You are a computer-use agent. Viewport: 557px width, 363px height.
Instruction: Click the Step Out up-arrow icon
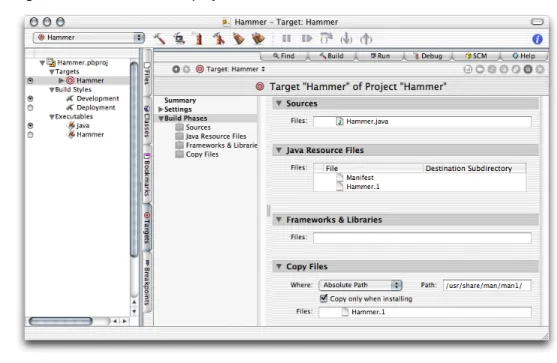pyautogui.click(x=366, y=38)
